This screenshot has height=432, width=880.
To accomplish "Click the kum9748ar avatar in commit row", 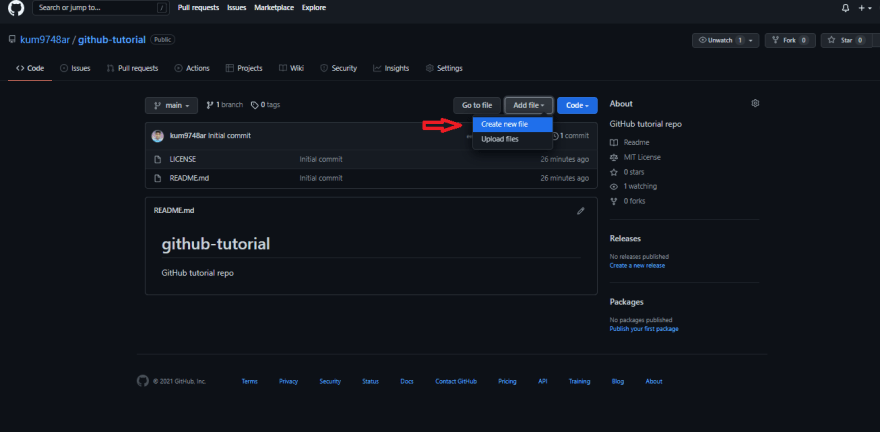I will (x=158, y=136).
